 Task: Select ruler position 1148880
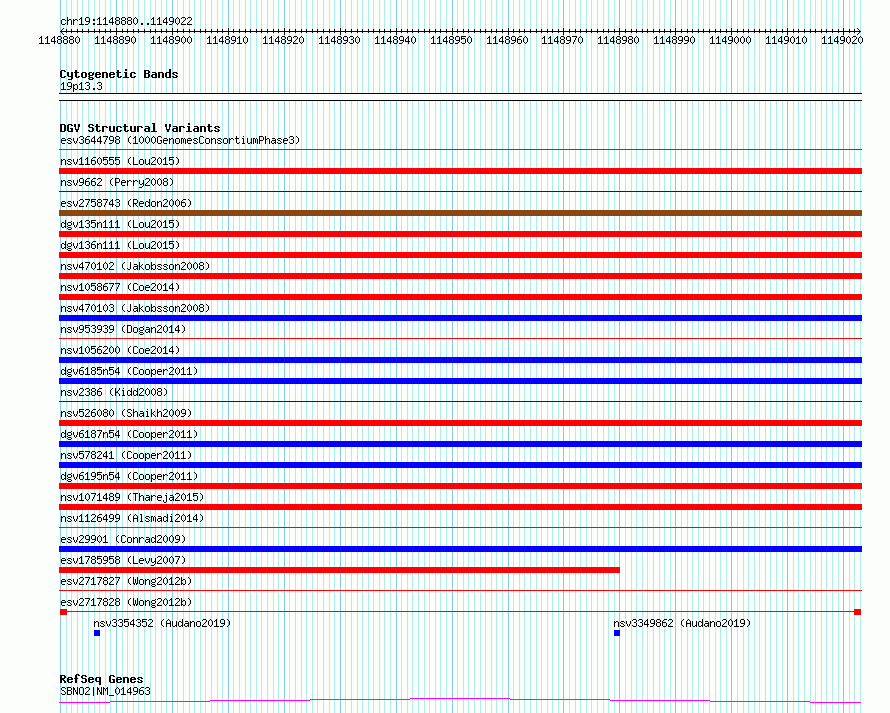tap(59, 40)
